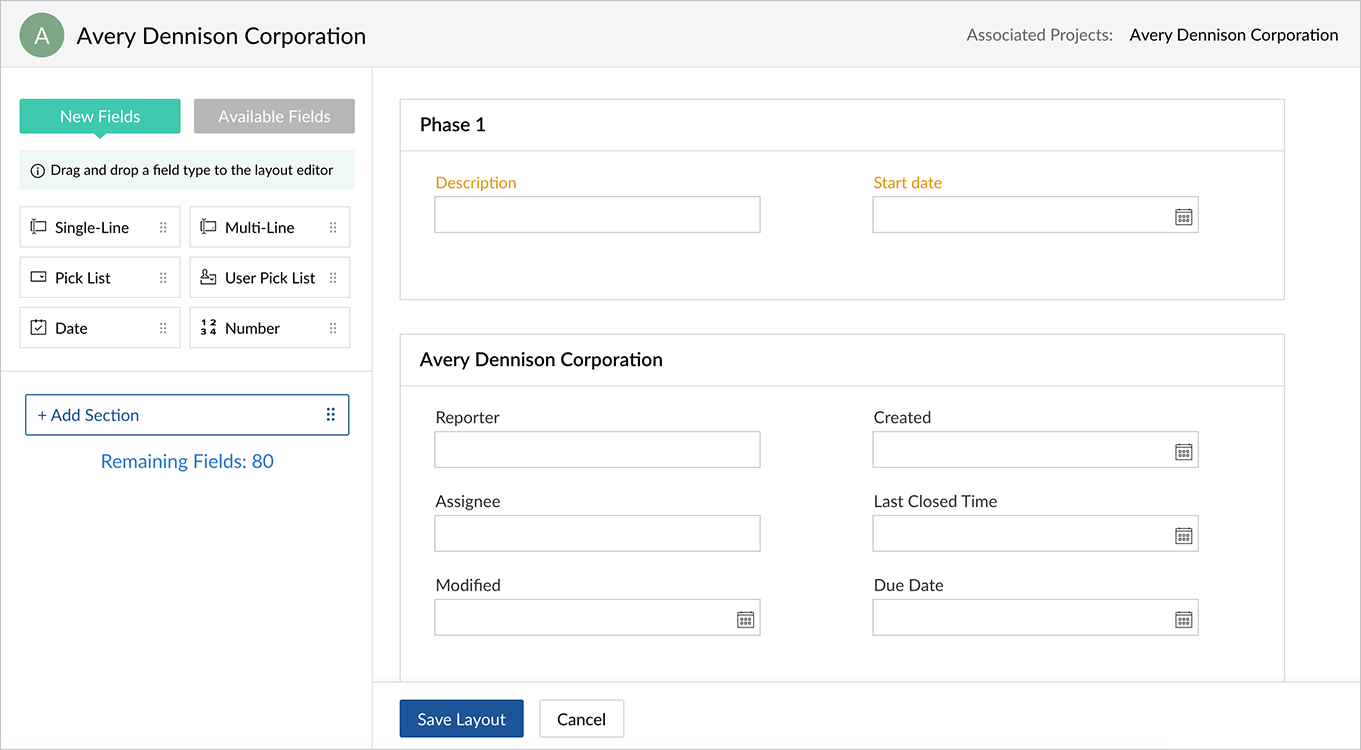Click the Remaining Fields: 80 link

coord(187,461)
